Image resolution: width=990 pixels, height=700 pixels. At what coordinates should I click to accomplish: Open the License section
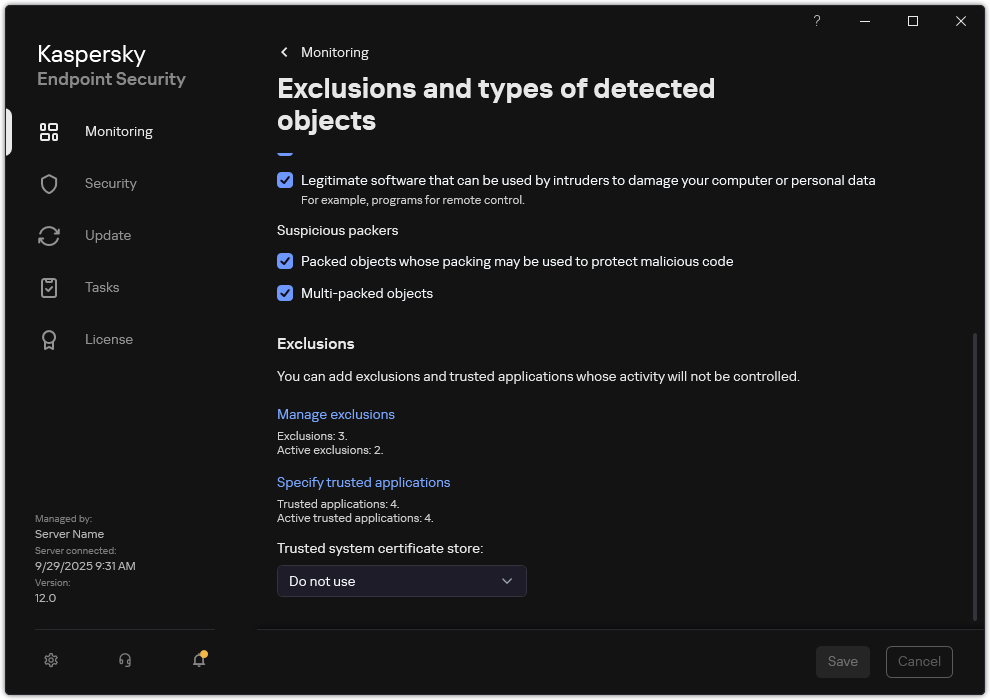(109, 339)
